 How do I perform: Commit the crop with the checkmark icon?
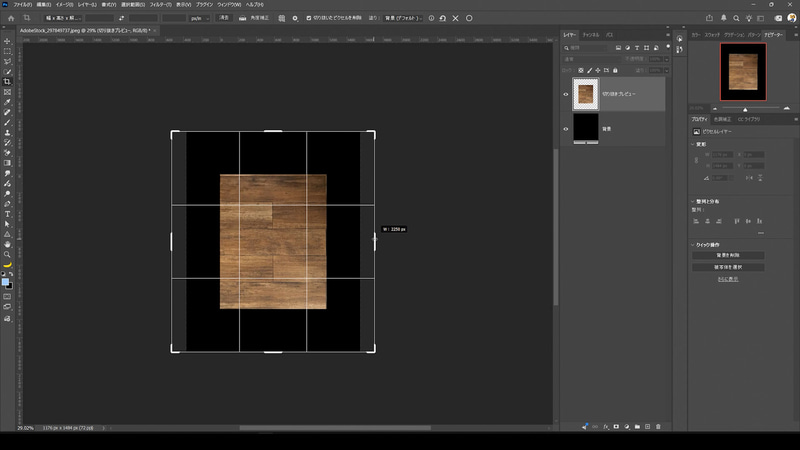click(469, 18)
